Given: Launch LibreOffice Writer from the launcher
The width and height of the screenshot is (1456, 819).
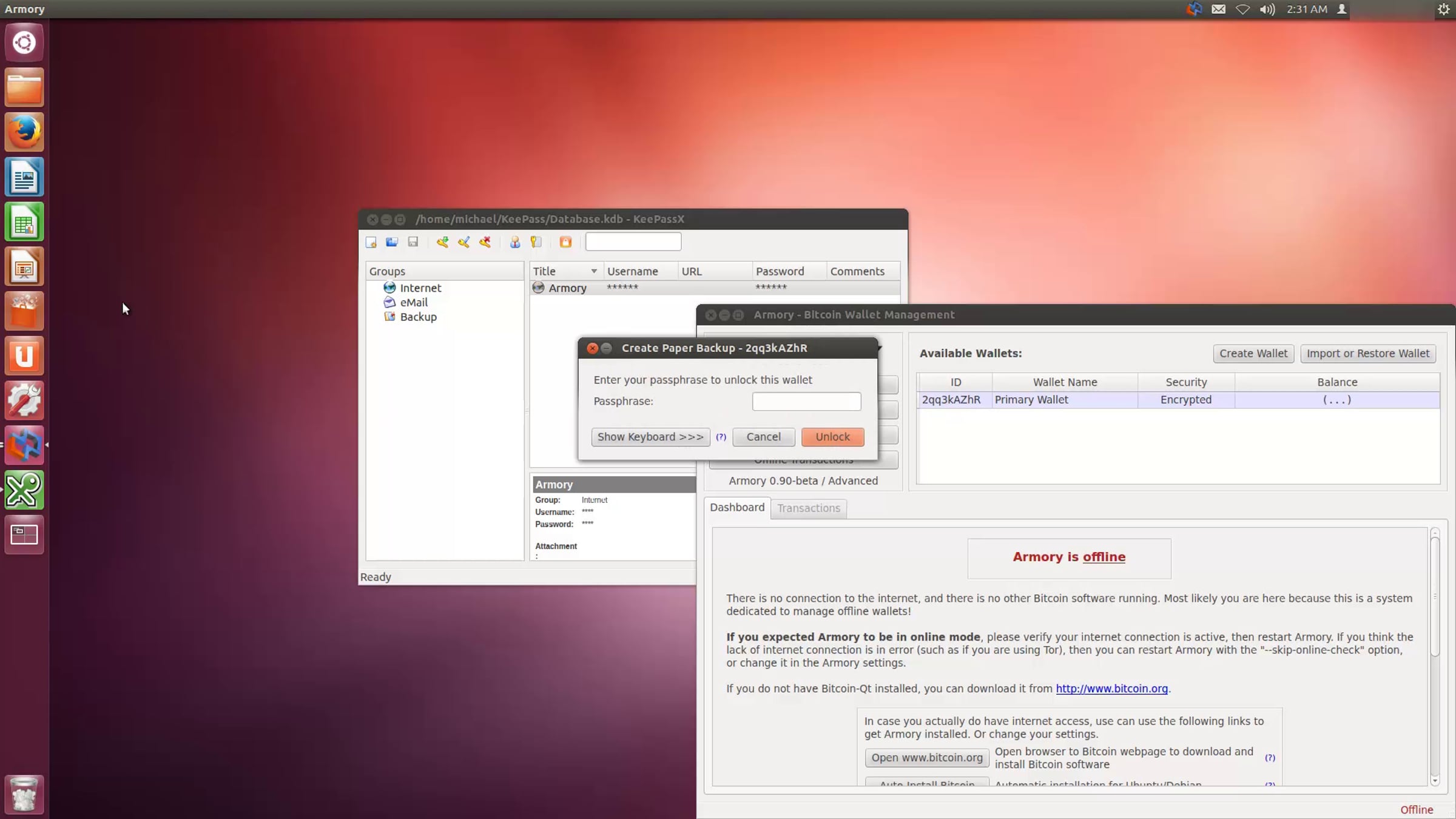Looking at the screenshot, I should point(24,177).
